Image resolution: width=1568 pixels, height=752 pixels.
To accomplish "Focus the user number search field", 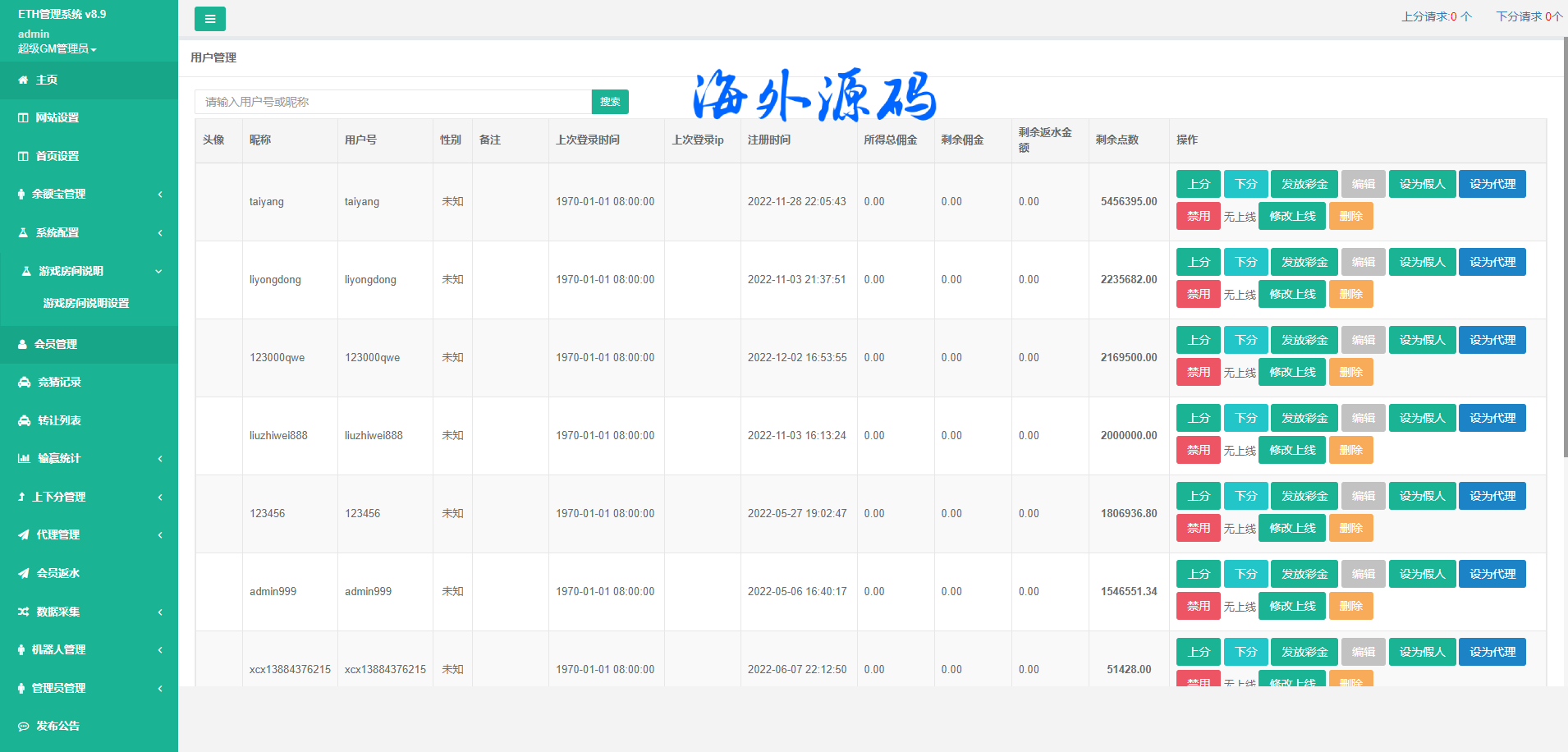I will (392, 102).
